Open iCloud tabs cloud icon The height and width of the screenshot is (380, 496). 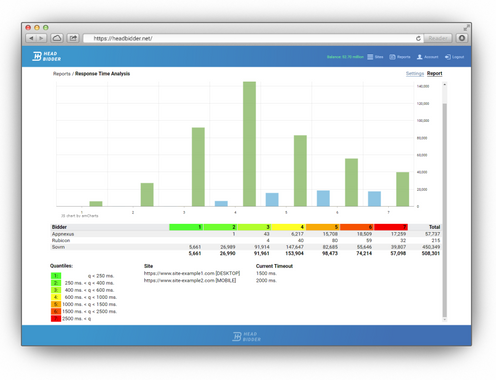pos(57,38)
